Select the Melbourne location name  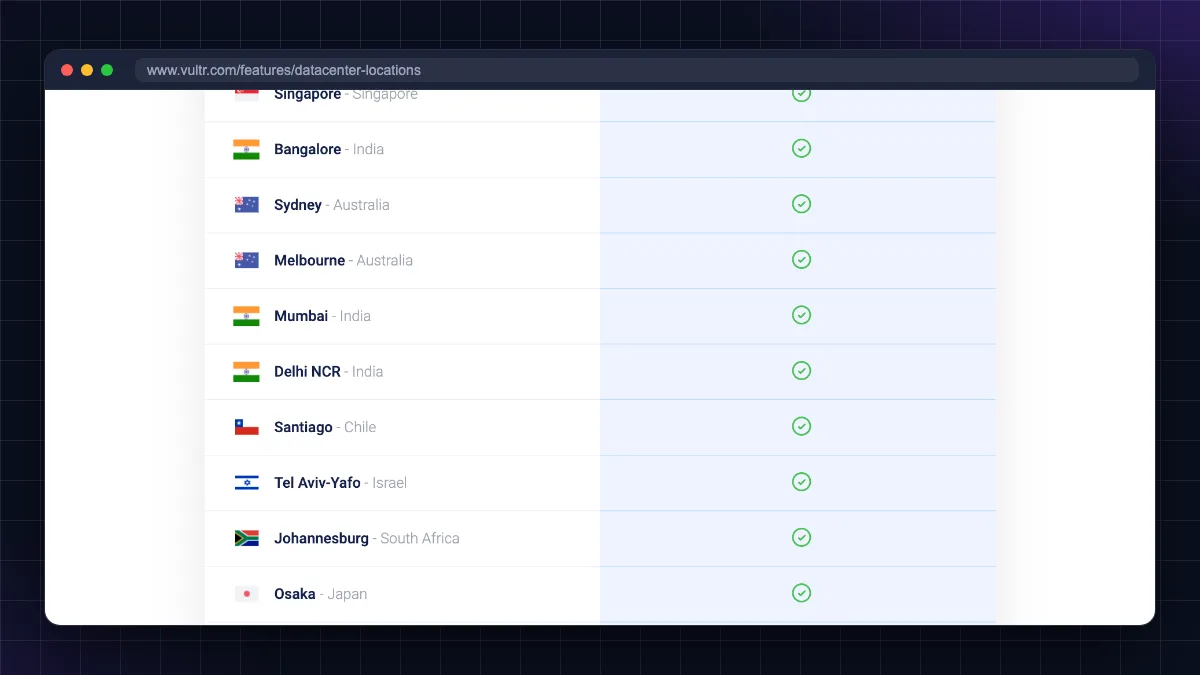310,260
